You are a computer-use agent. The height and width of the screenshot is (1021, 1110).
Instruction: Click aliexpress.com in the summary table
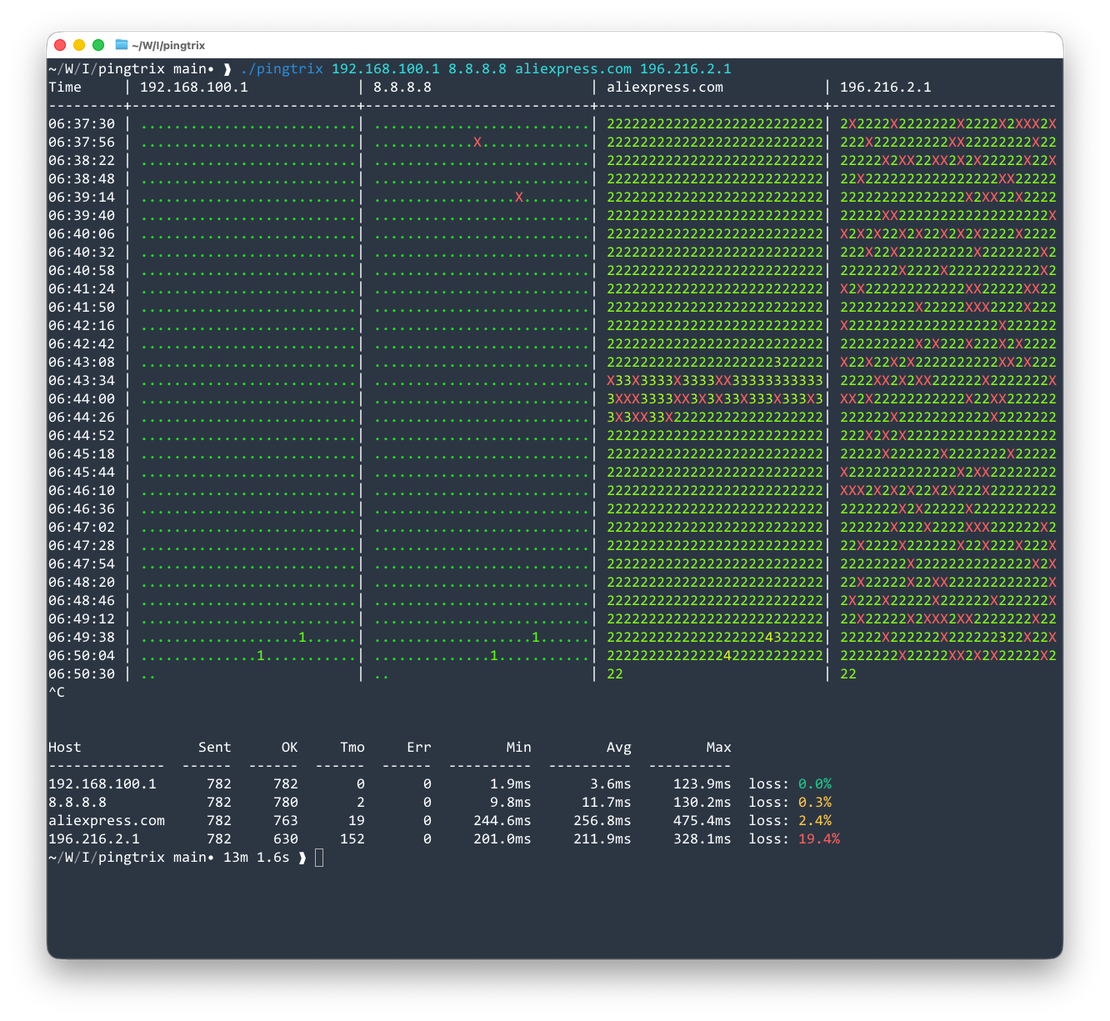(106, 821)
